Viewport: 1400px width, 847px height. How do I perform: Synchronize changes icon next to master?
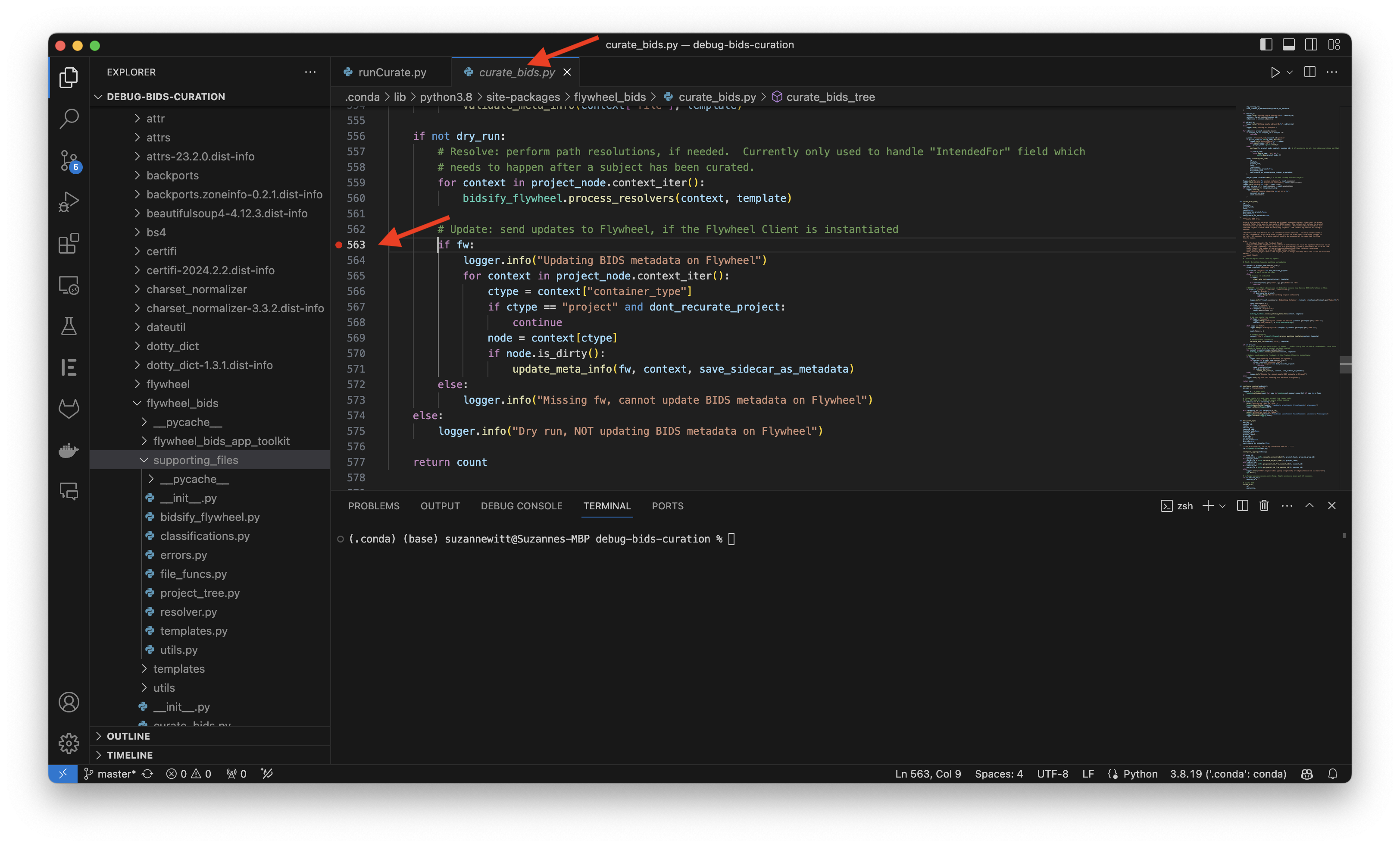pos(148,774)
